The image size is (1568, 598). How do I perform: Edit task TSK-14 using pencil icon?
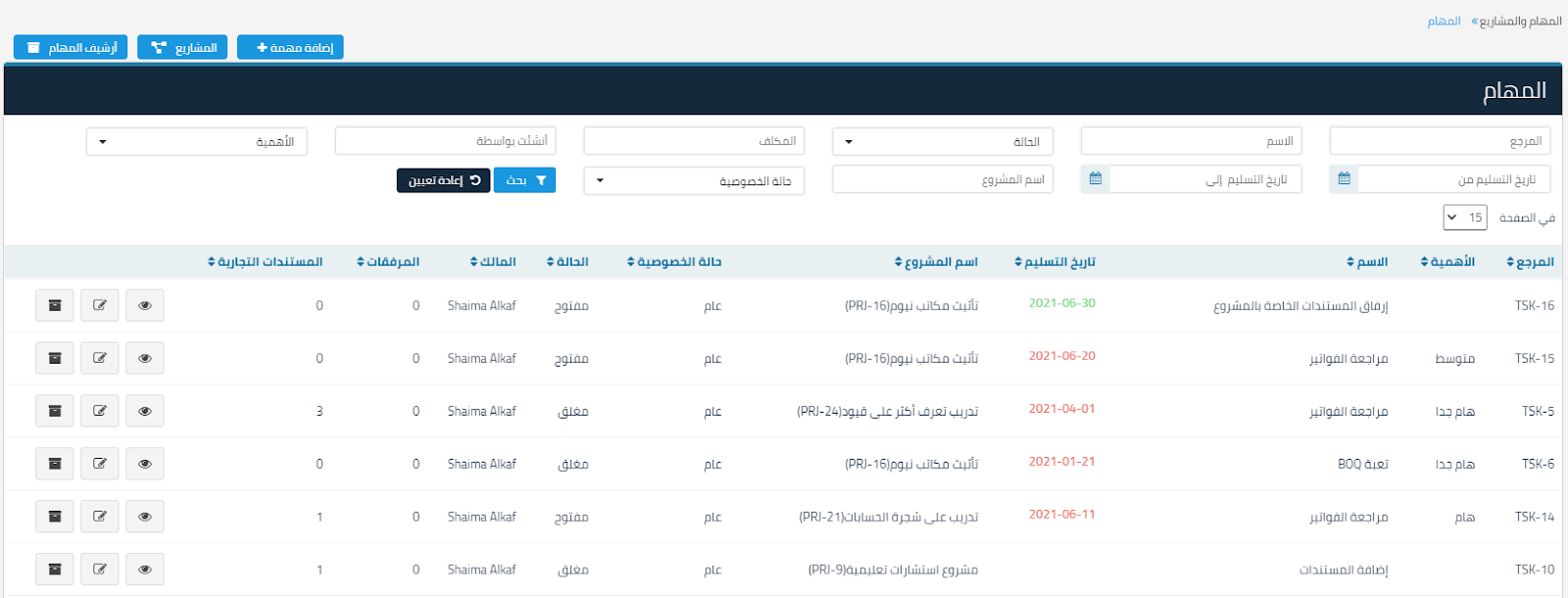[x=100, y=517]
